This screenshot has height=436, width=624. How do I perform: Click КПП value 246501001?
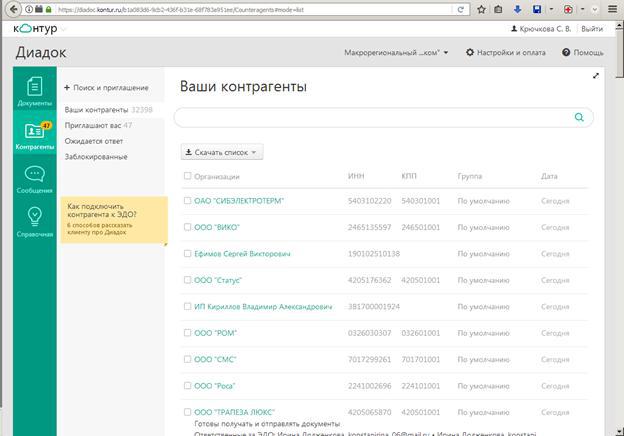(x=421, y=227)
